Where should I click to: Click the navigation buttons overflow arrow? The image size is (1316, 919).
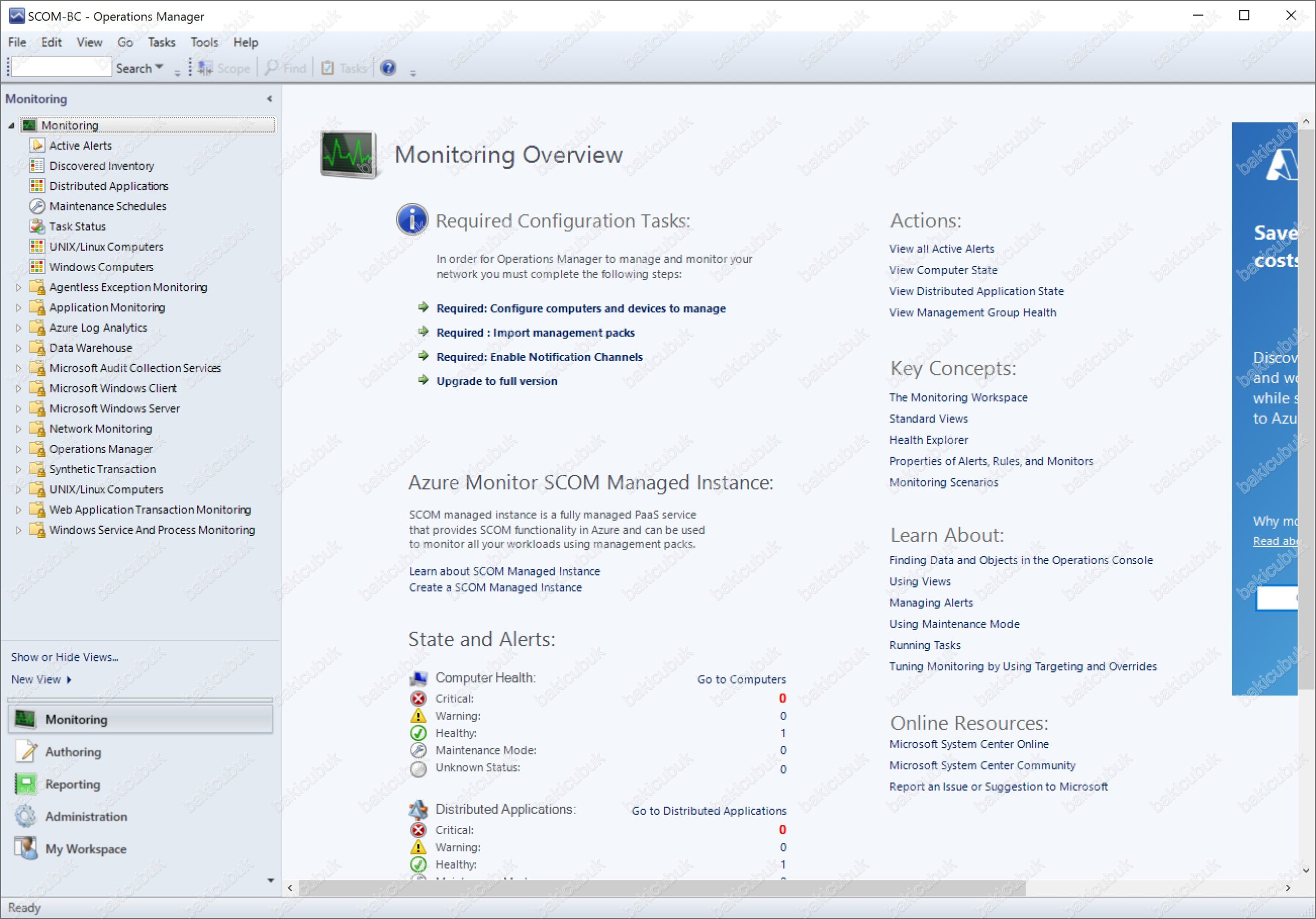pos(270,880)
